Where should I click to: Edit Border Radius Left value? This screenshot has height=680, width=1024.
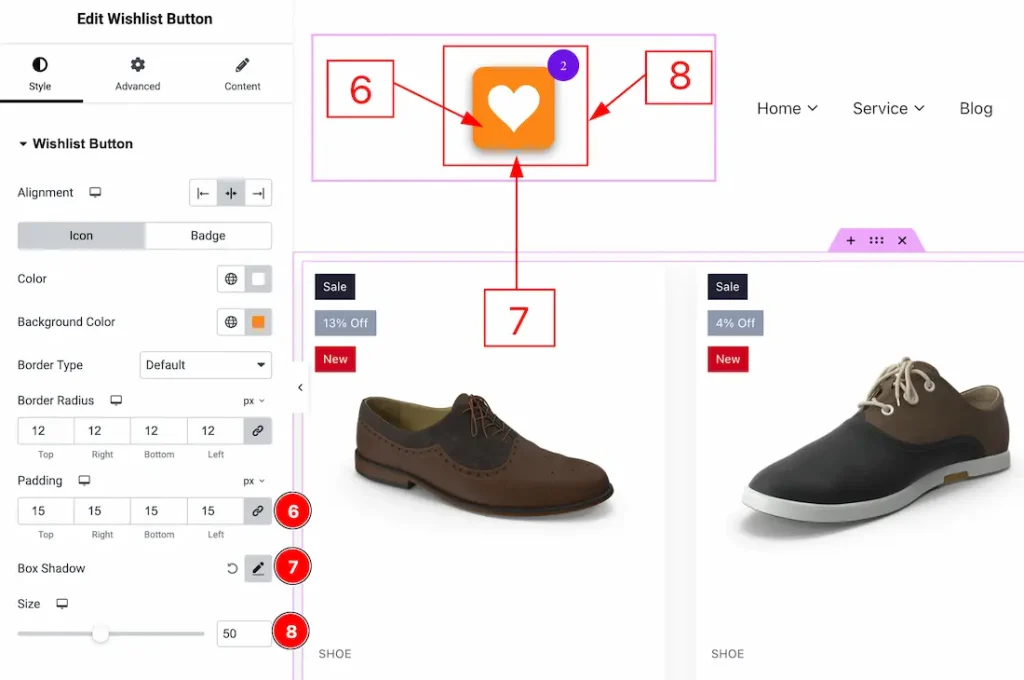tap(216, 431)
